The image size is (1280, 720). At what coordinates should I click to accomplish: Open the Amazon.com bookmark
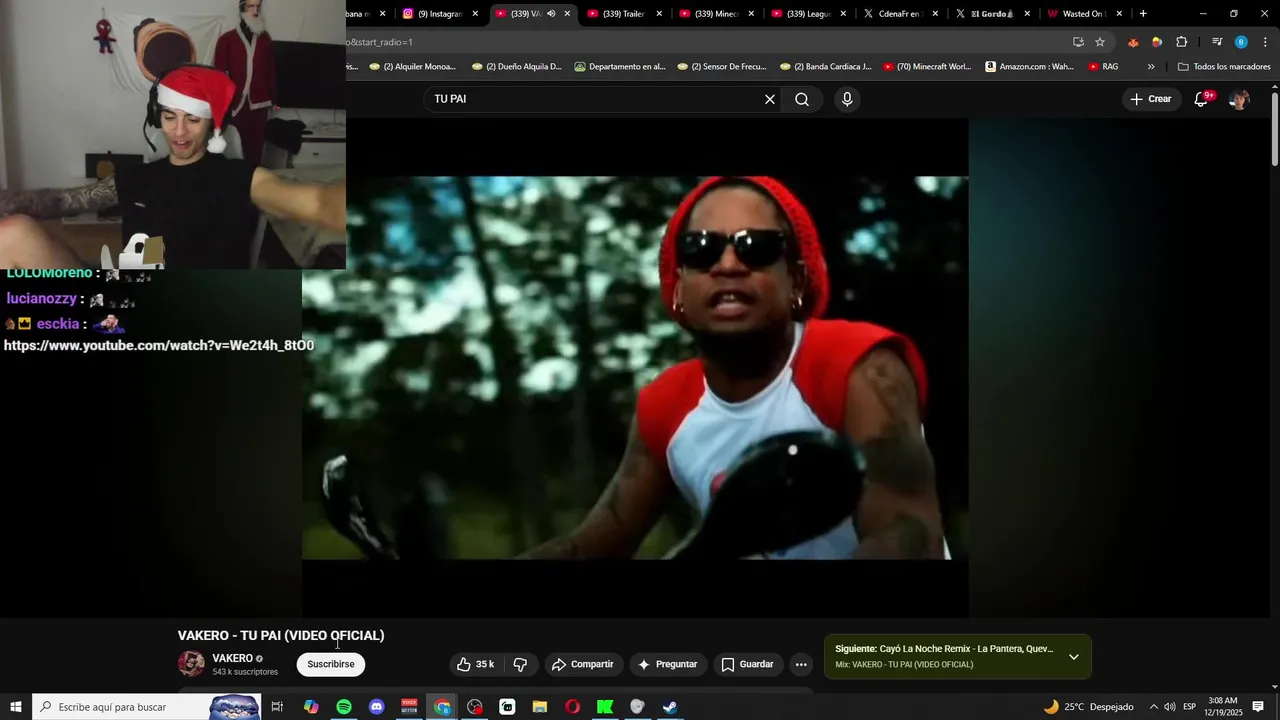pos(1029,67)
